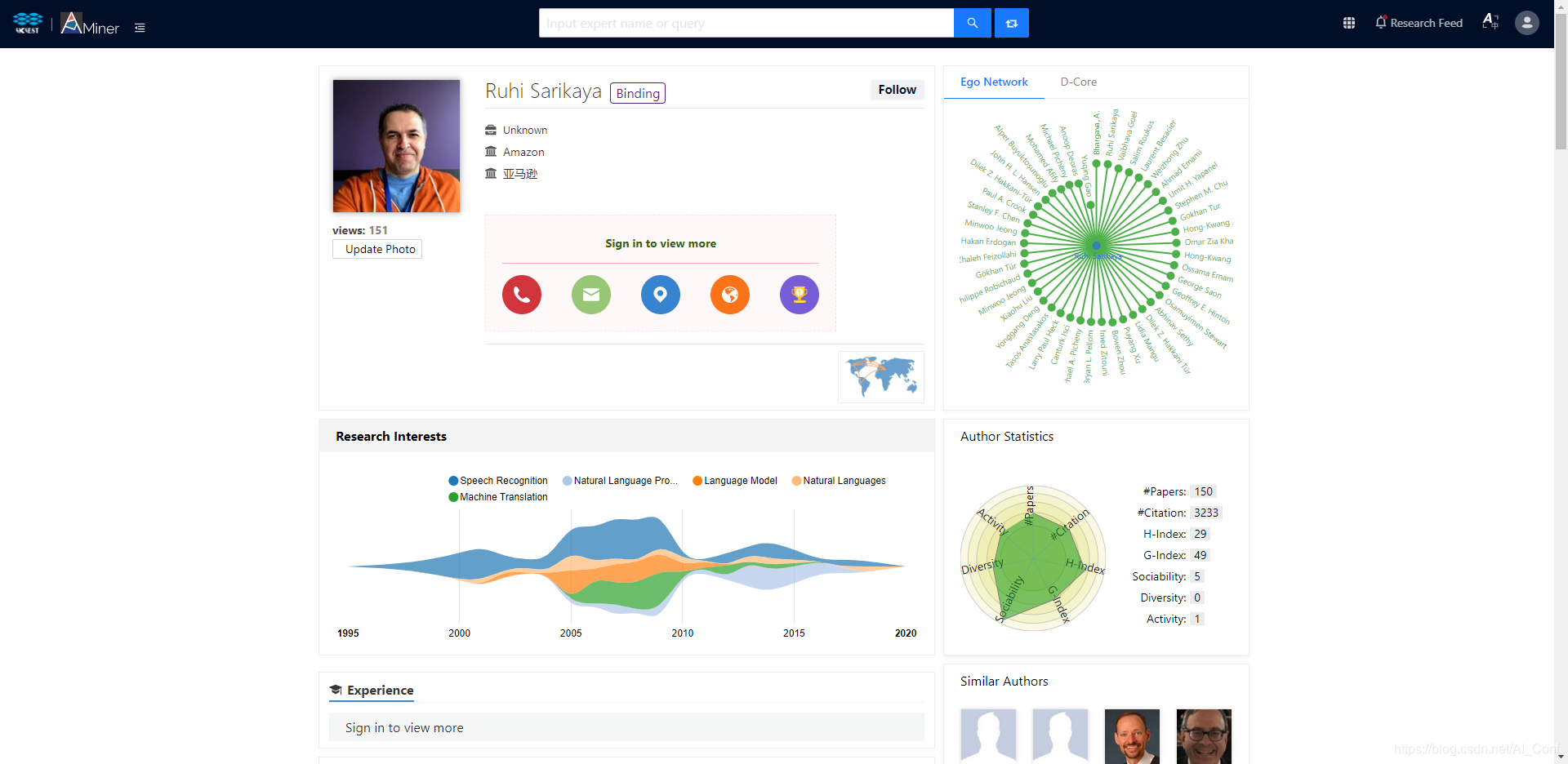Screen dimensions: 1568x764
Task: Switch language with the translate icon
Action: pos(1490,22)
